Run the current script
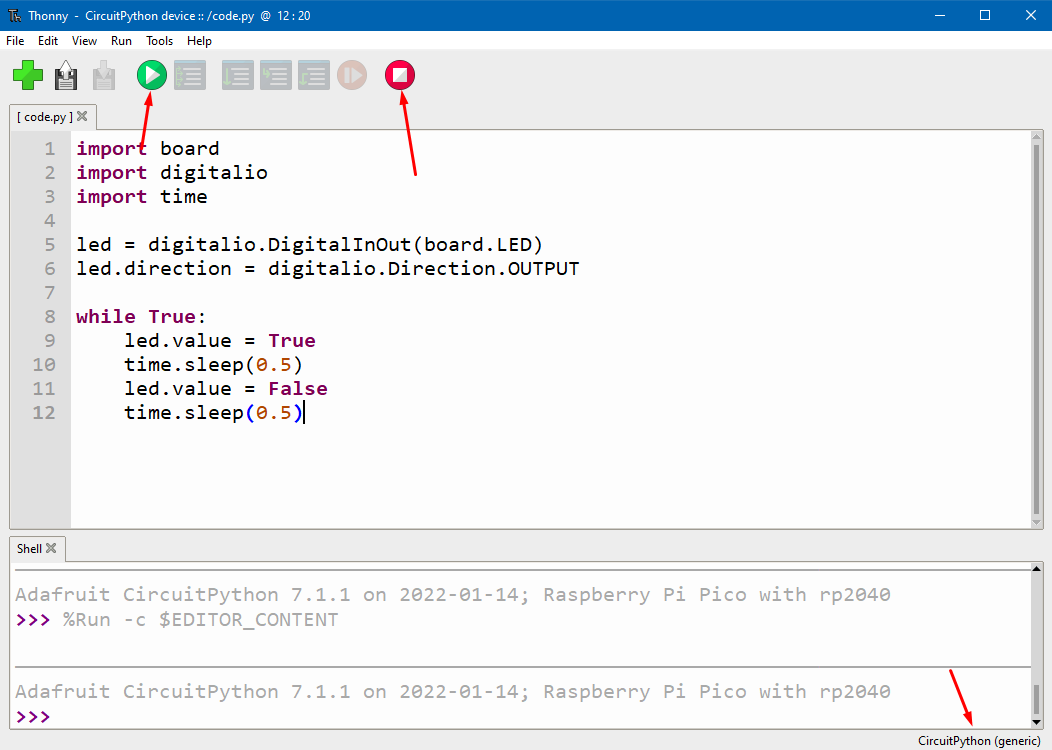Screen dimensions: 1052x750 click(x=151, y=74)
